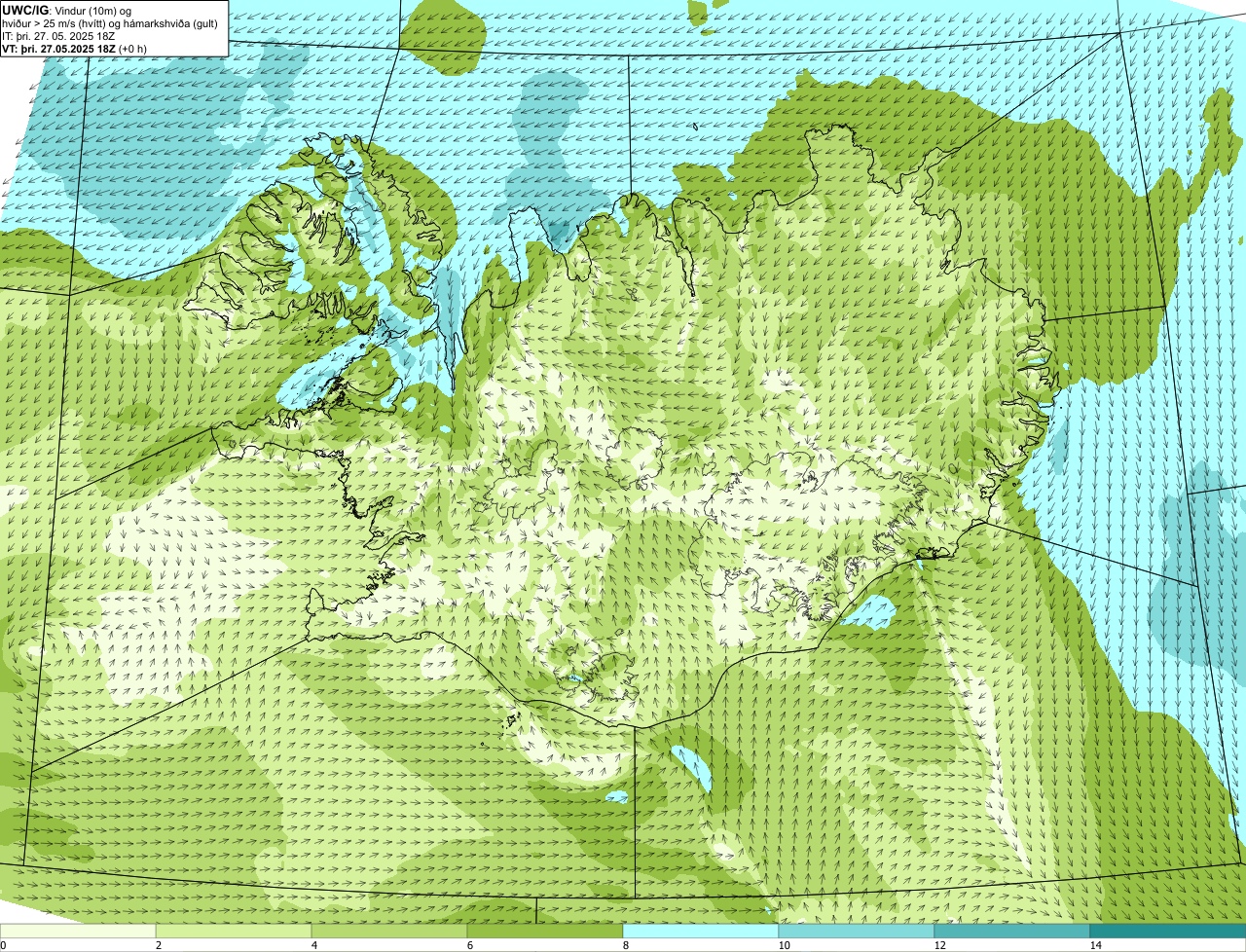Click the 'VT: þri. 27.05.2025 18Z (+0 h)' line
Screen dimensions: 1246x952
[74, 49]
